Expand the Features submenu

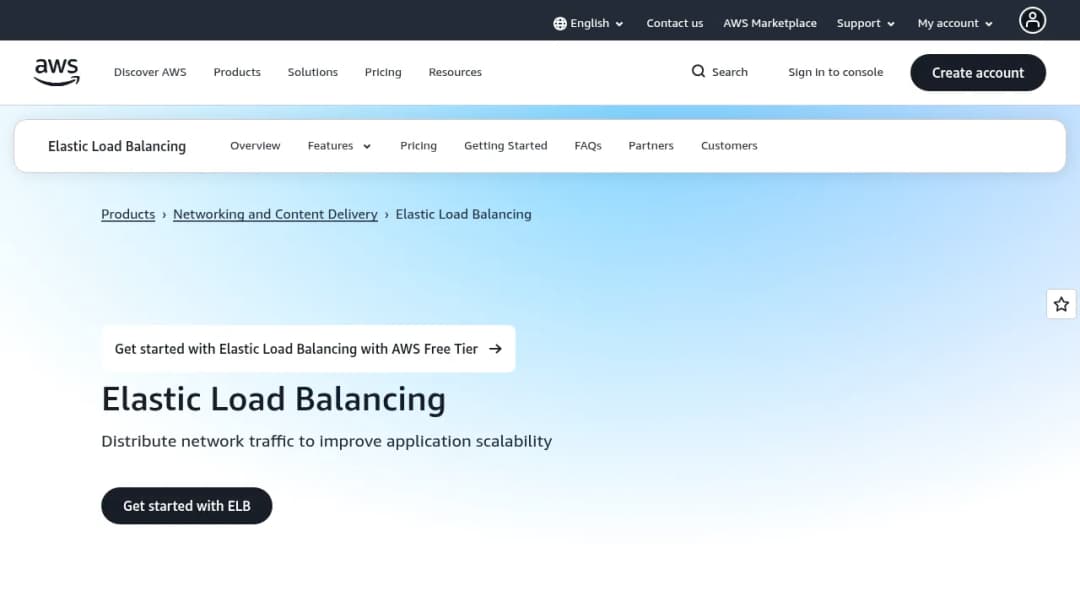(x=339, y=146)
